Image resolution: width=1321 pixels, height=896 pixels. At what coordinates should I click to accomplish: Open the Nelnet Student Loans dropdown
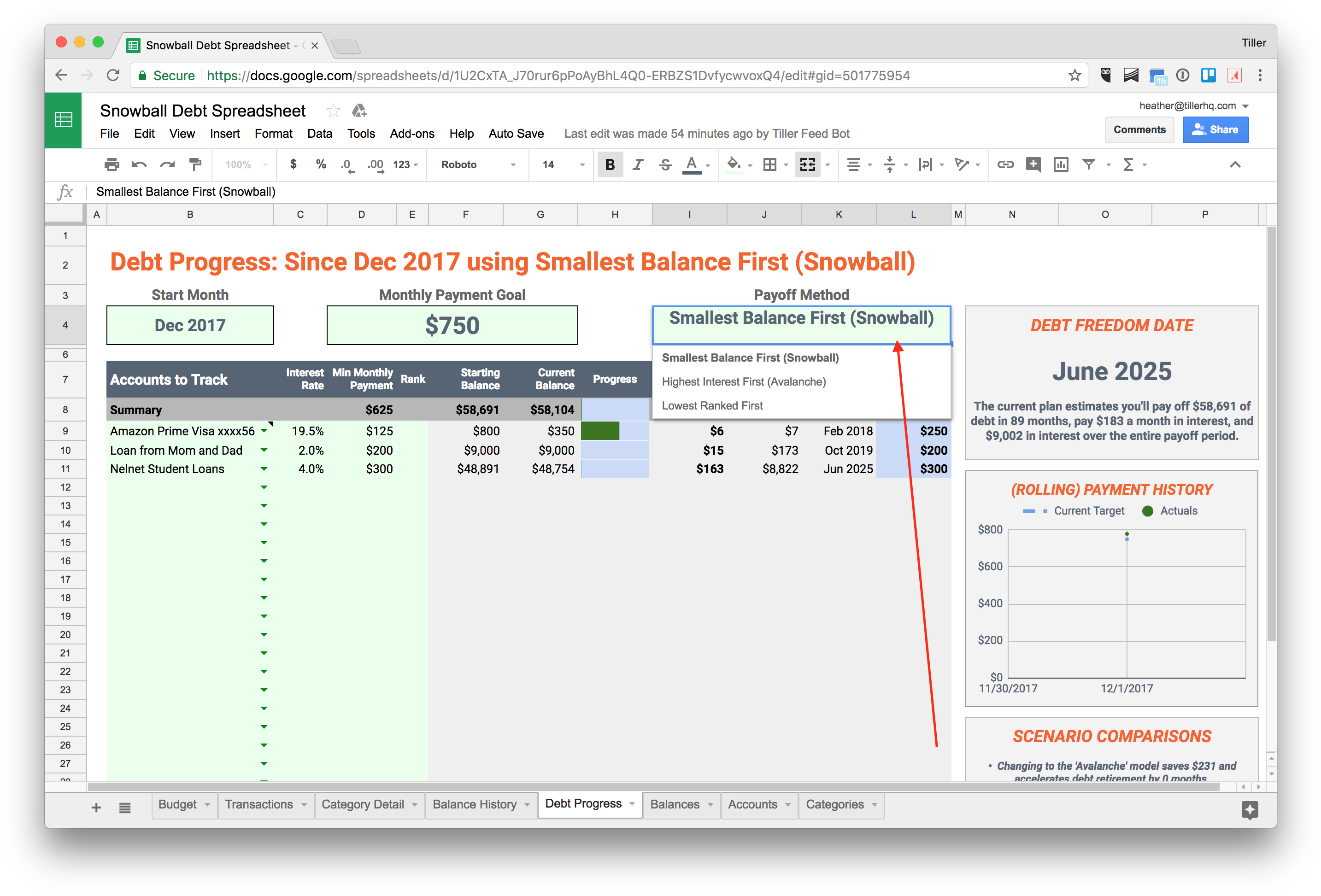[x=264, y=469]
